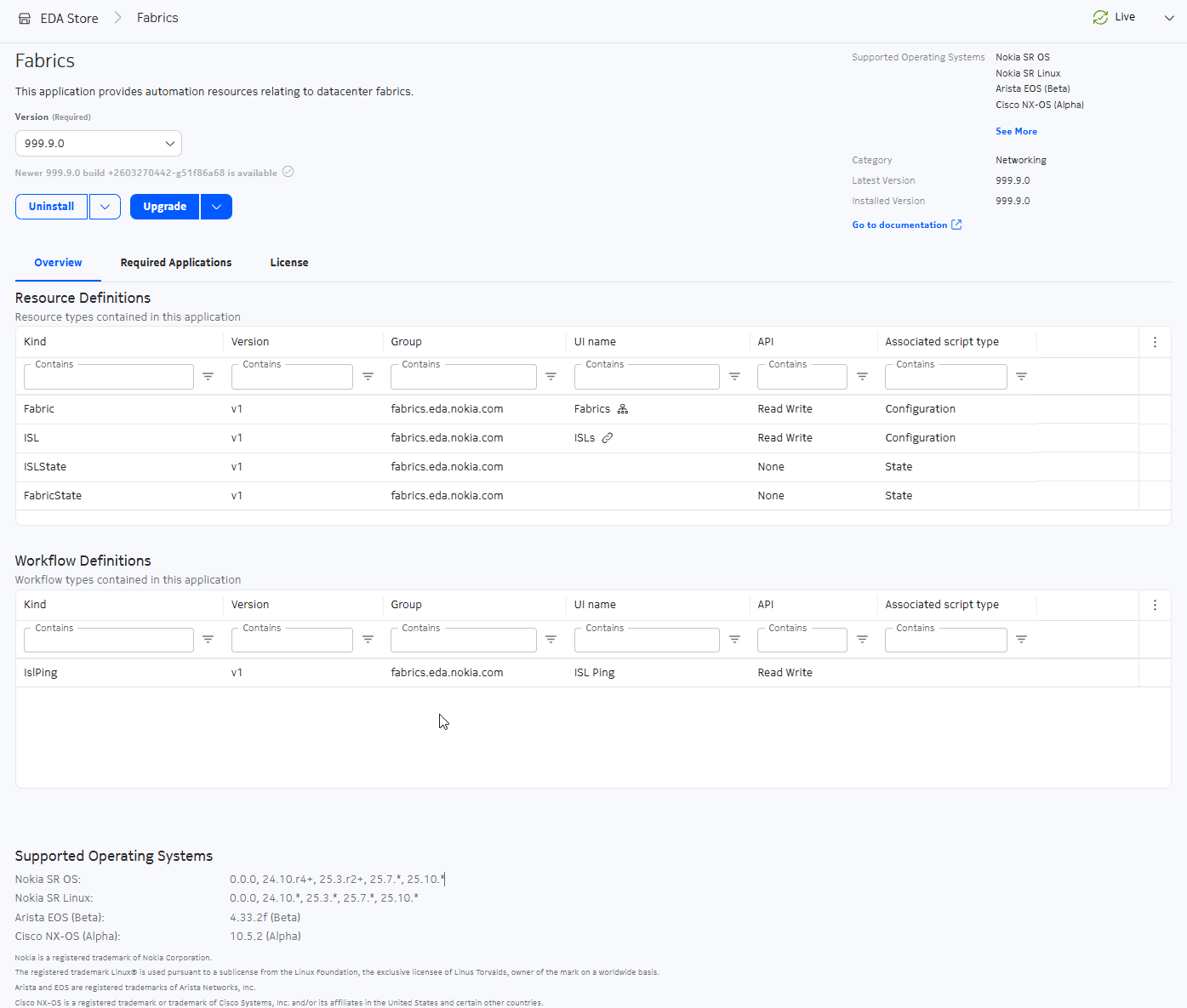The width and height of the screenshot is (1187, 1008).
Task: Sort Workflow Definitions by API column header
Action: pyautogui.click(x=766, y=605)
